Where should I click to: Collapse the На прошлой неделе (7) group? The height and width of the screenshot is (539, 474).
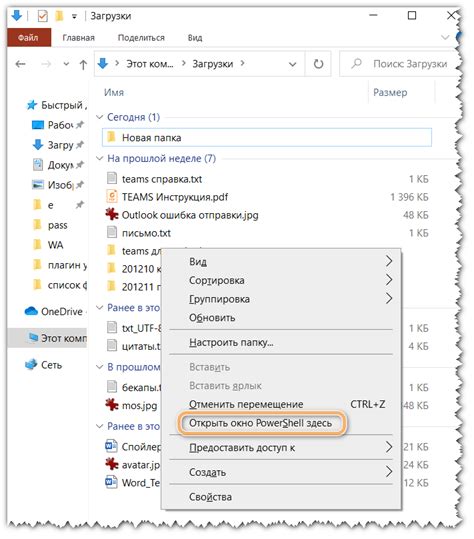point(99,158)
